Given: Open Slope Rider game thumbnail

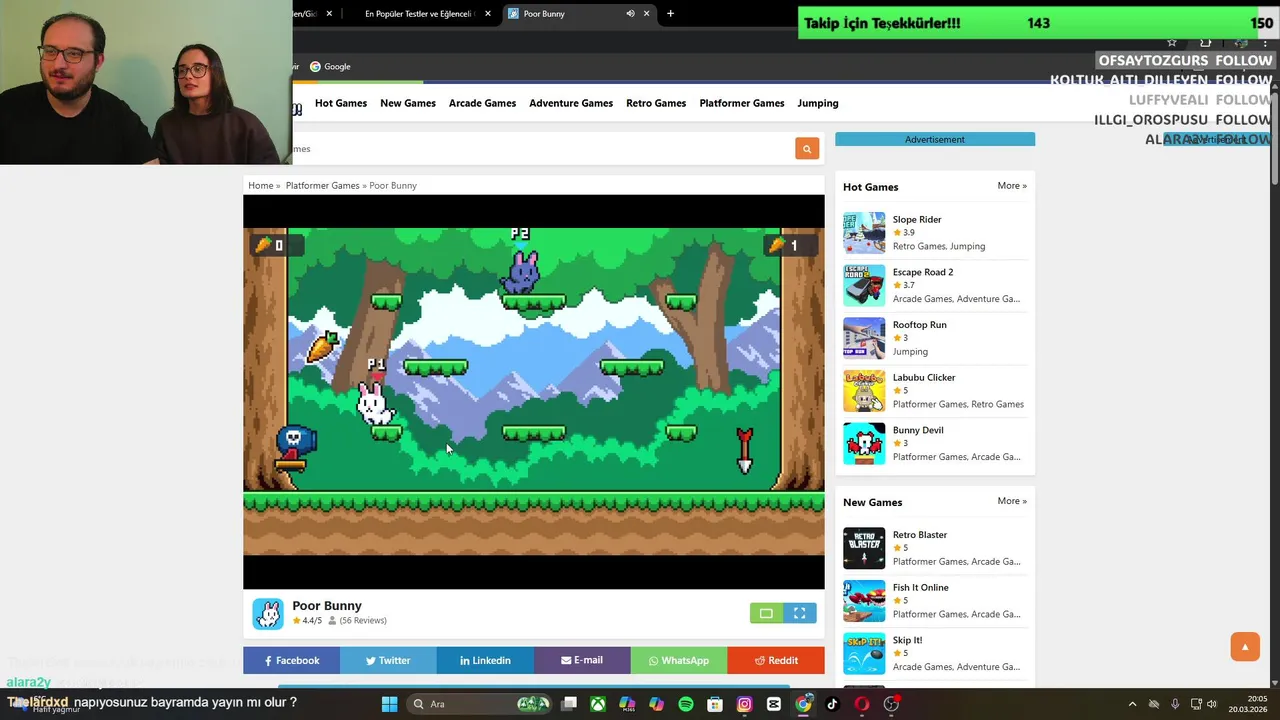Looking at the screenshot, I should tap(864, 233).
